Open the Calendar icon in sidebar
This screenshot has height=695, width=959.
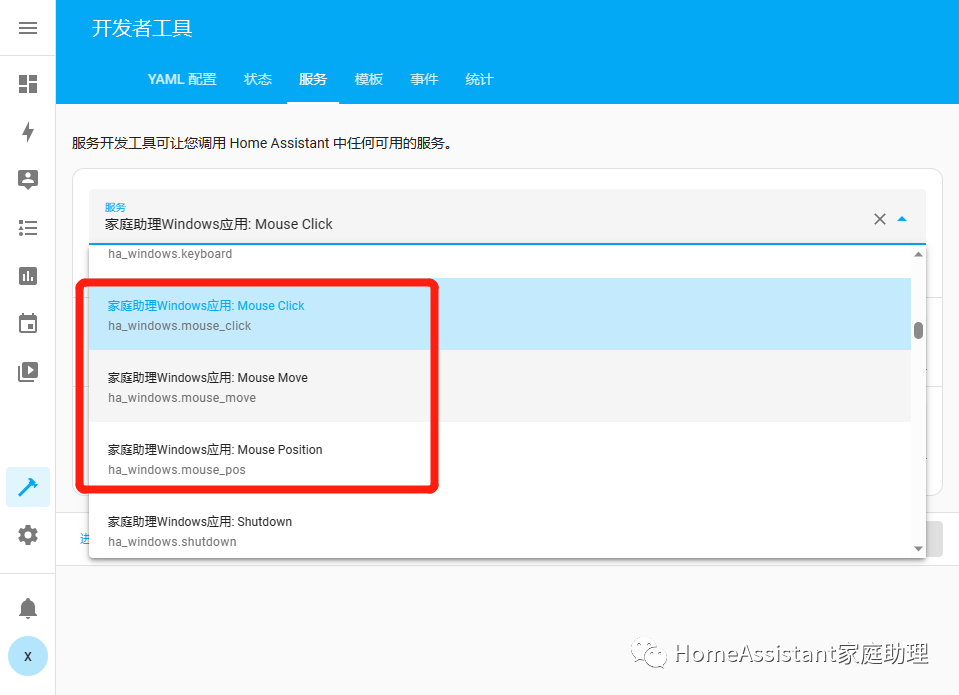pos(28,323)
